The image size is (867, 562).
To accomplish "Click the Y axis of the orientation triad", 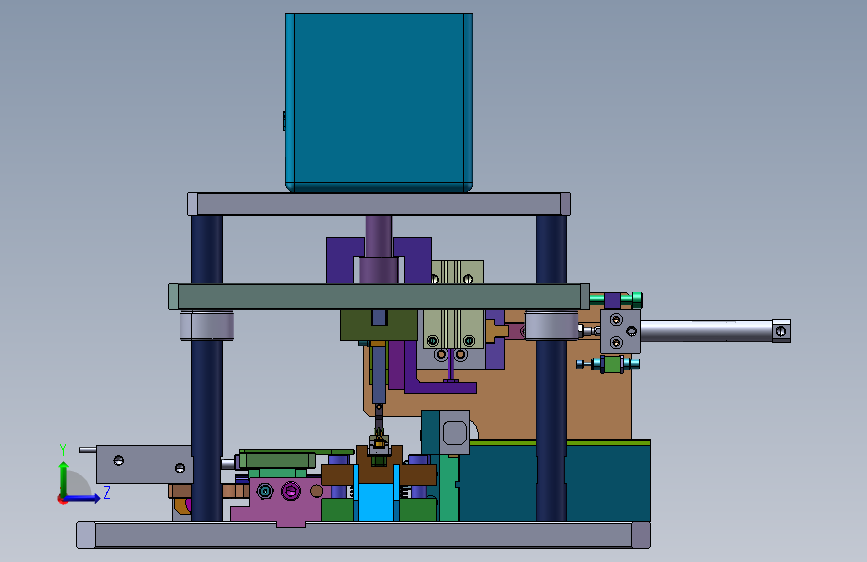I will click(x=64, y=478).
